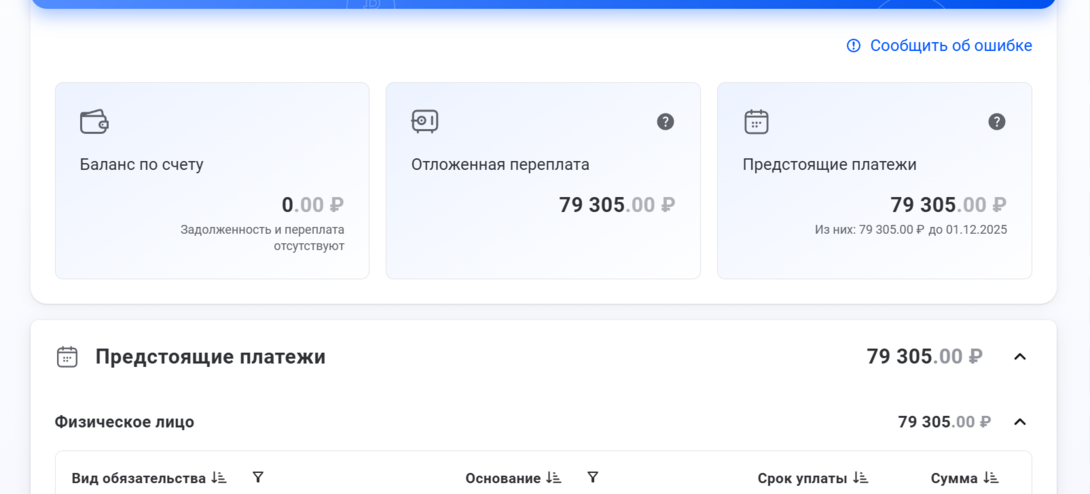Open help tooltip for Отложенная переплата

pos(665,122)
